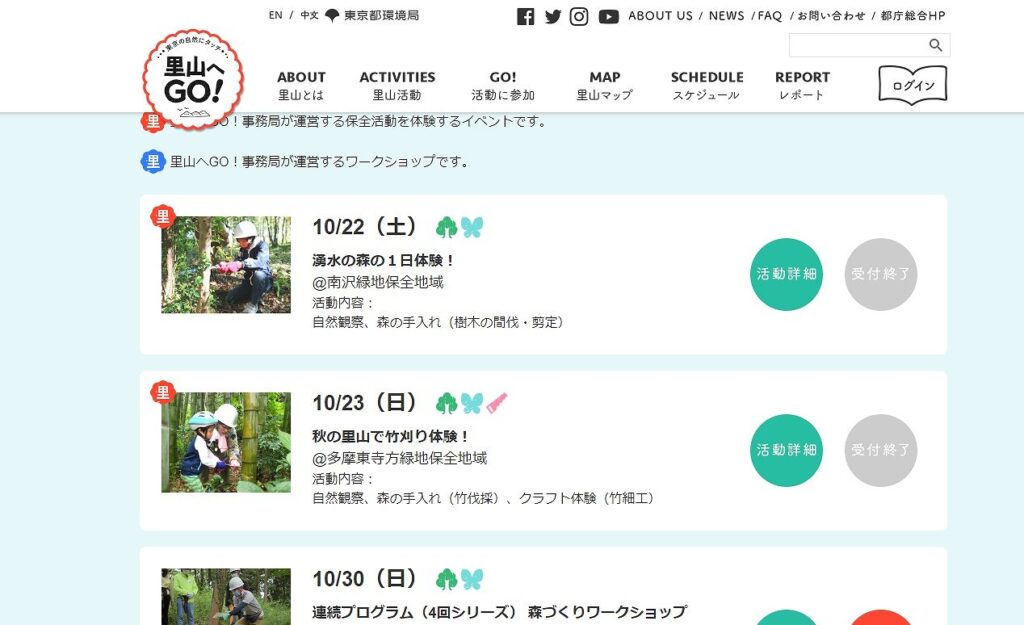Open the YouTube icon link
The width and height of the screenshot is (1024, 625).
pyautogui.click(x=609, y=16)
